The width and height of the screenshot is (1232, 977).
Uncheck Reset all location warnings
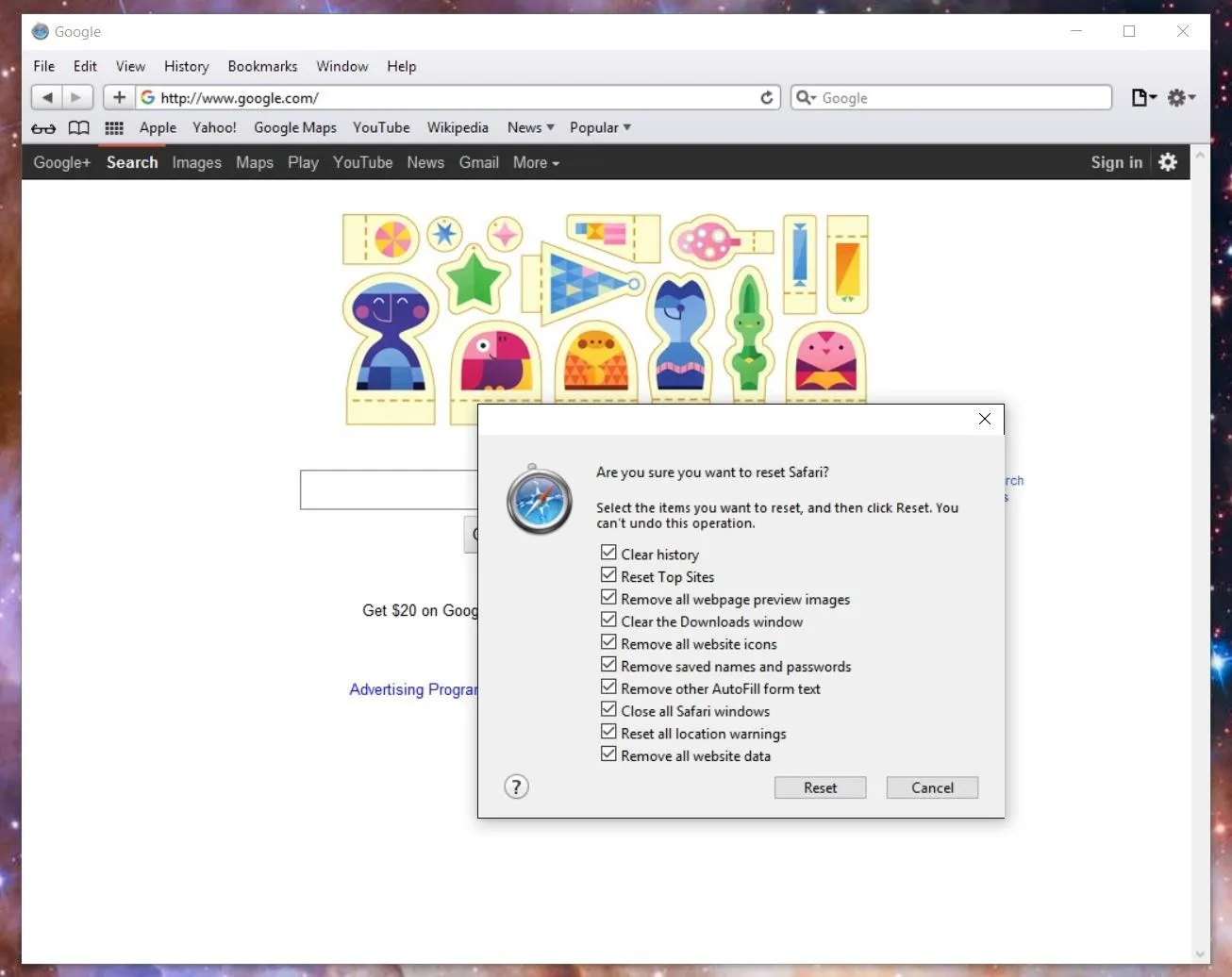point(608,732)
